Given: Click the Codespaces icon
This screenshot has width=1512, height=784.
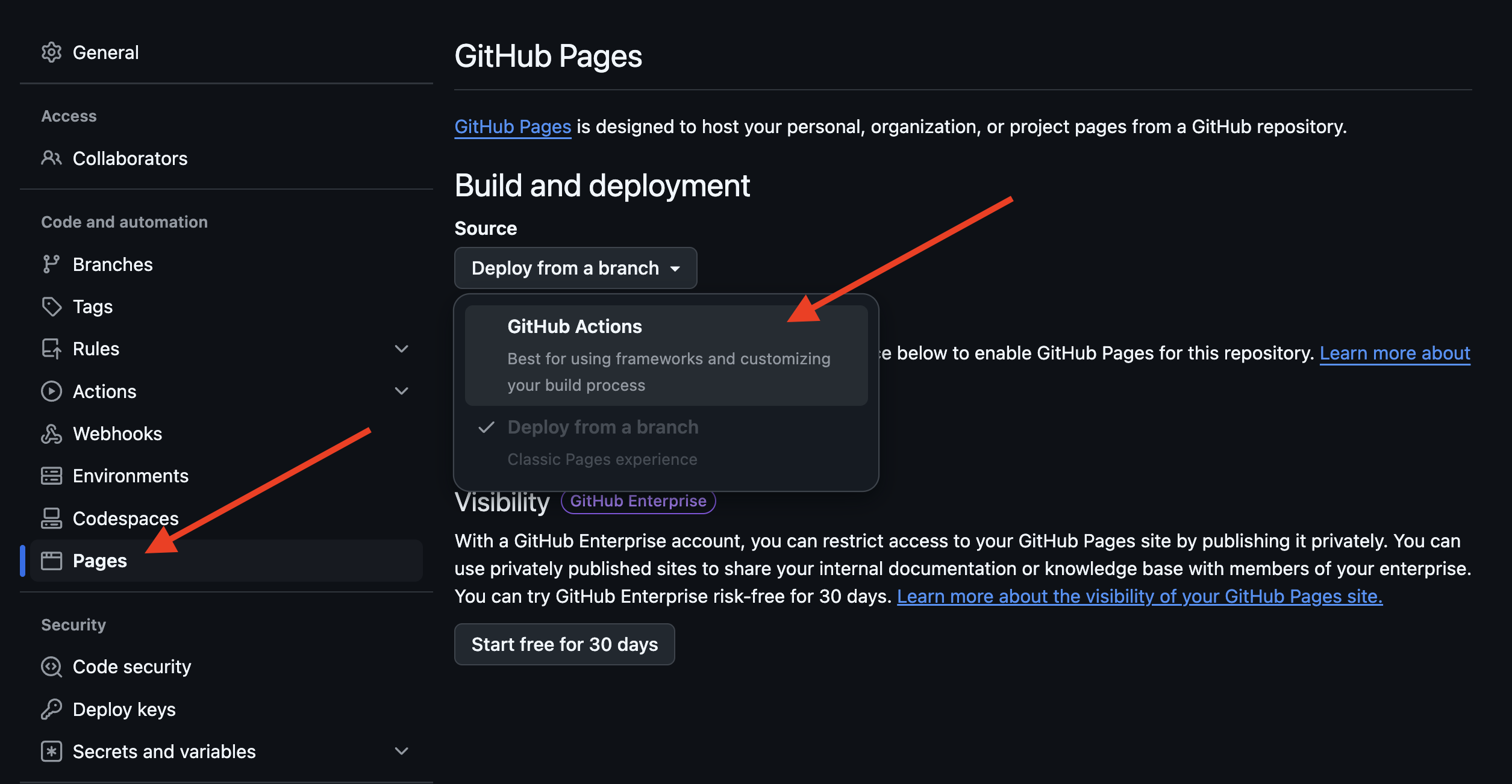Looking at the screenshot, I should point(49,517).
